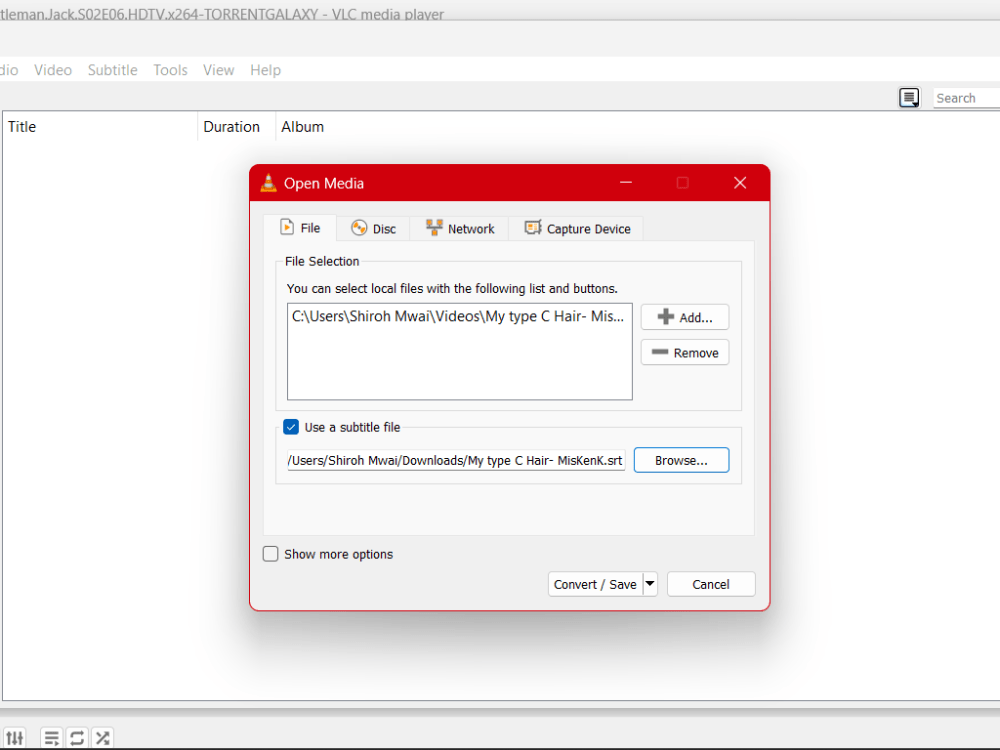Minimize the Open Media dialog

626,183
